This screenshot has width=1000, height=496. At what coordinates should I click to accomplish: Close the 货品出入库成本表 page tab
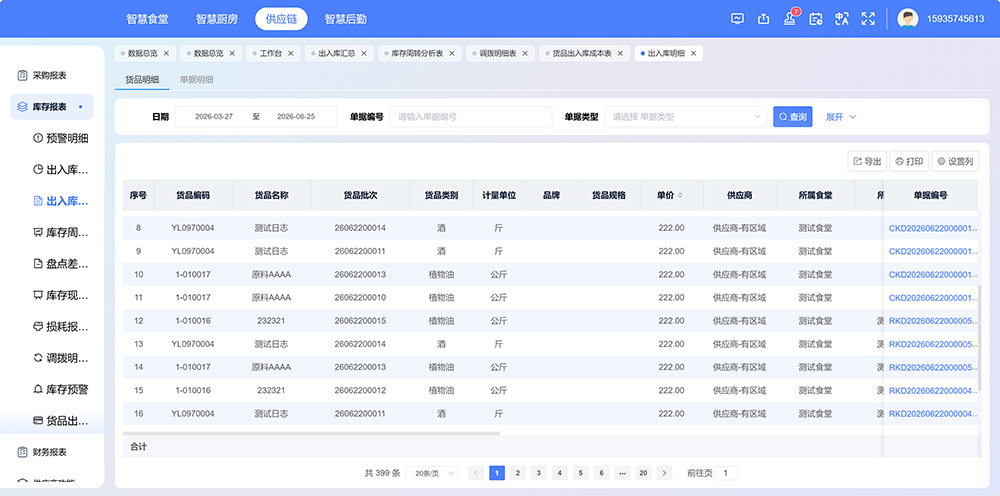coord(620,54)
